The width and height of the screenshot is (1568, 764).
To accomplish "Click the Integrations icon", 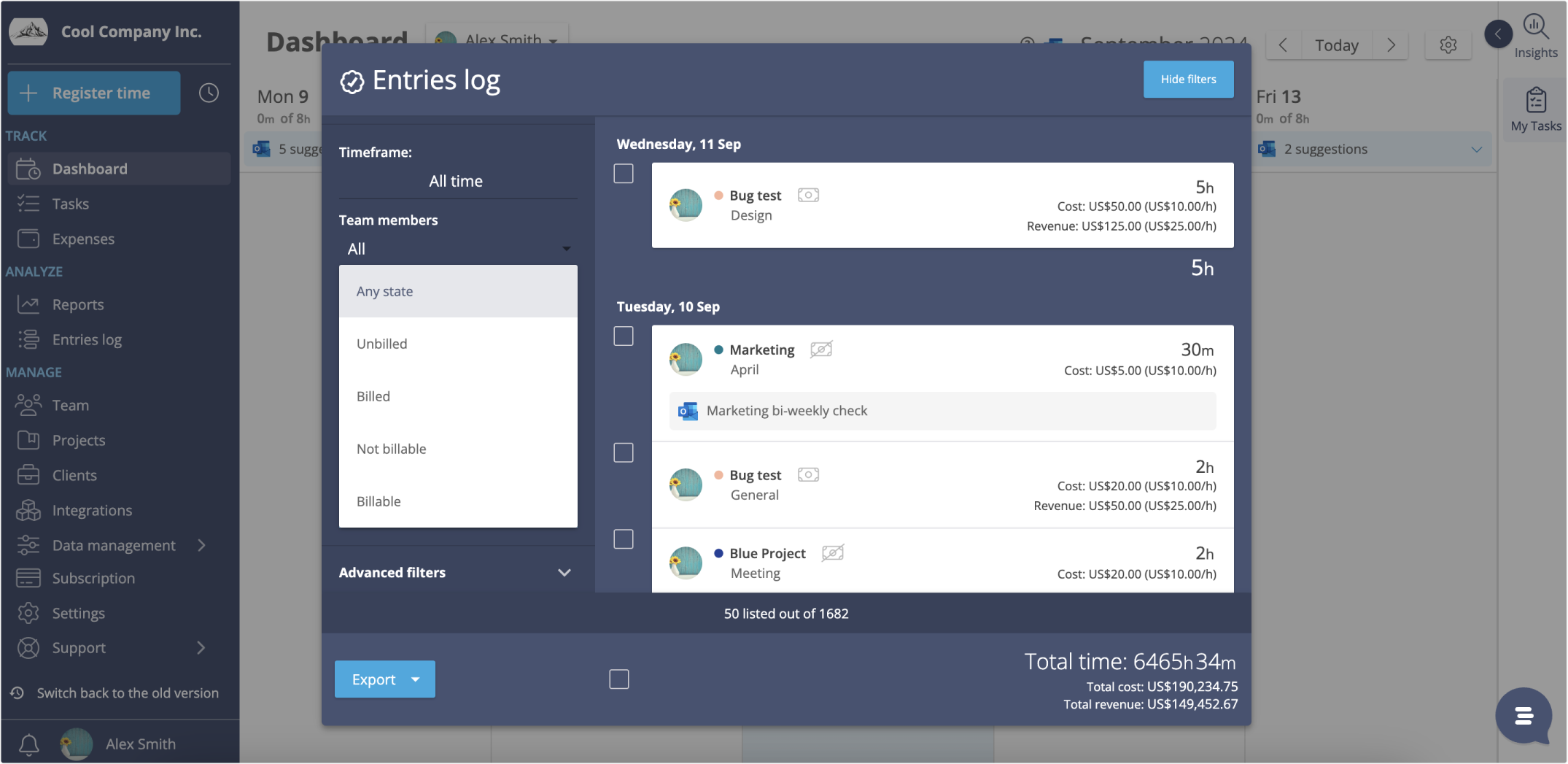I will 29,510.
